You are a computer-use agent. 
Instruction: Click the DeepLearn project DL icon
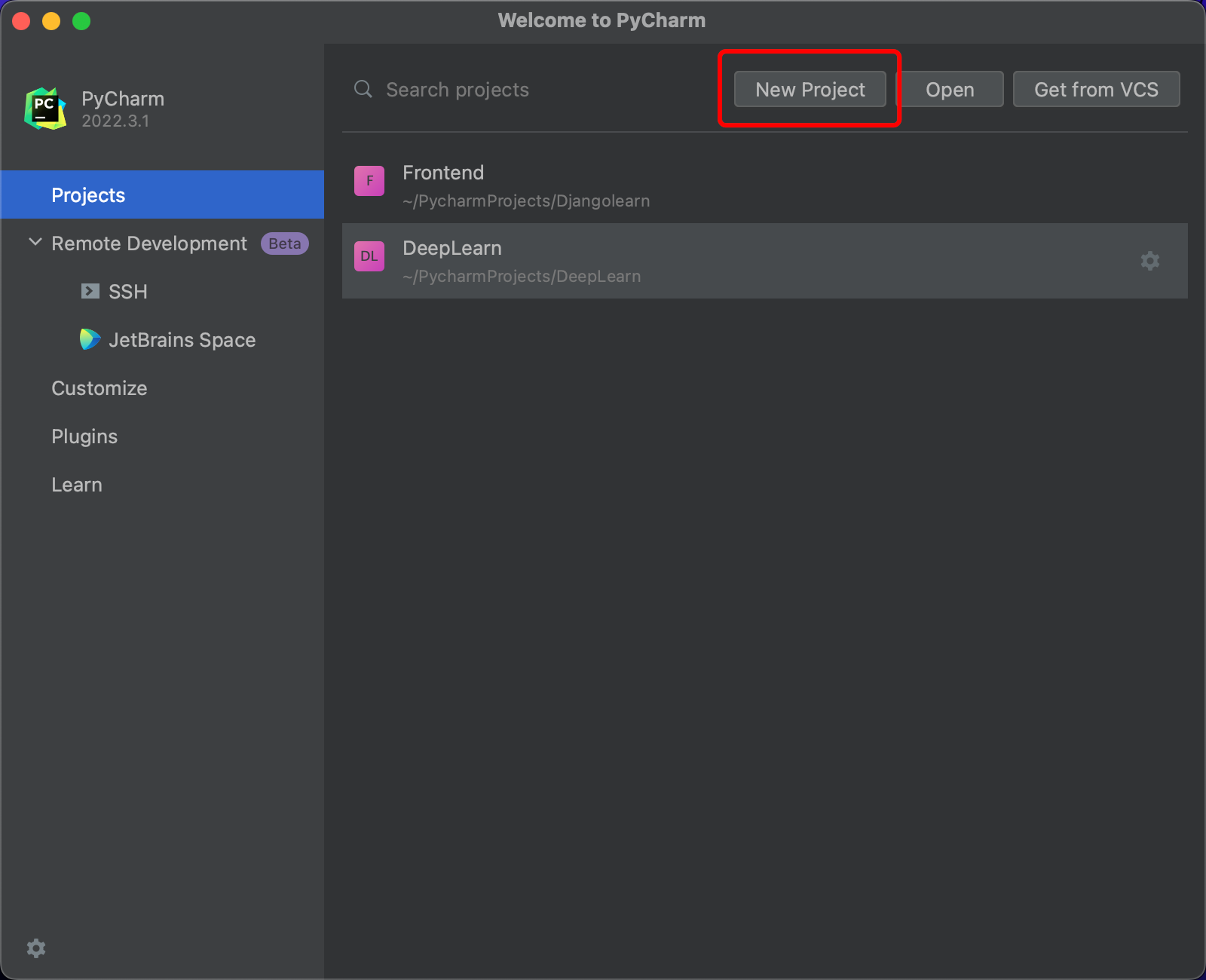click(369, 256)
